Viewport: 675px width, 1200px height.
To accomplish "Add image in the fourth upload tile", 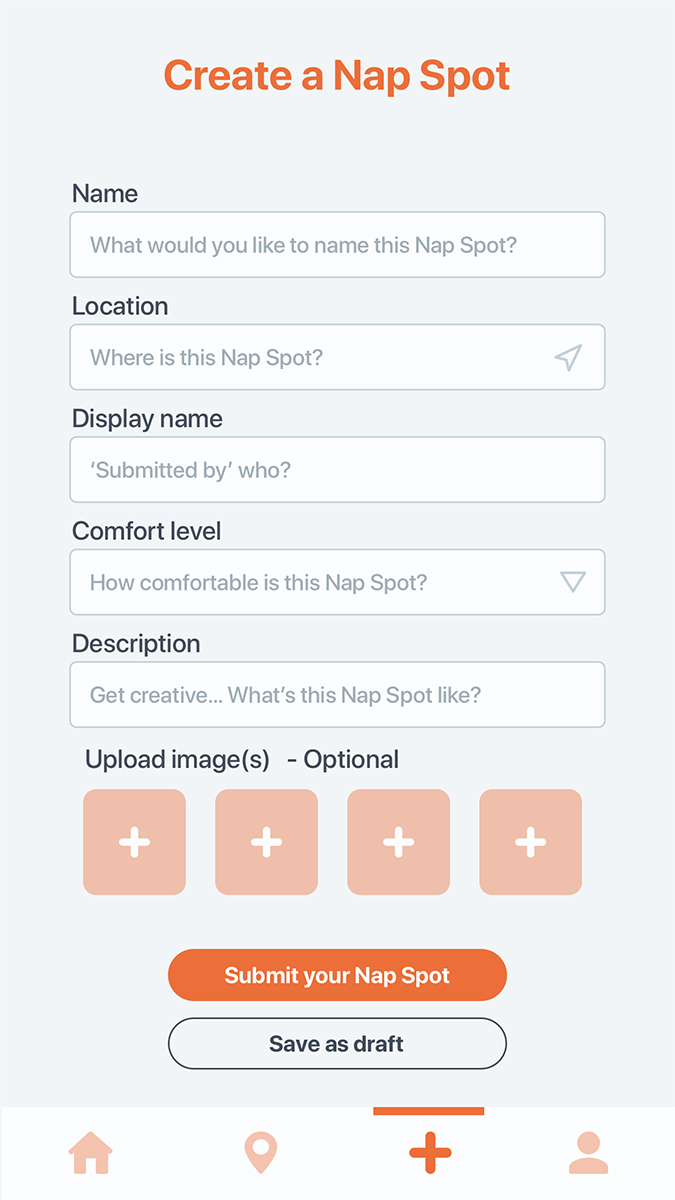I will 530,842.
